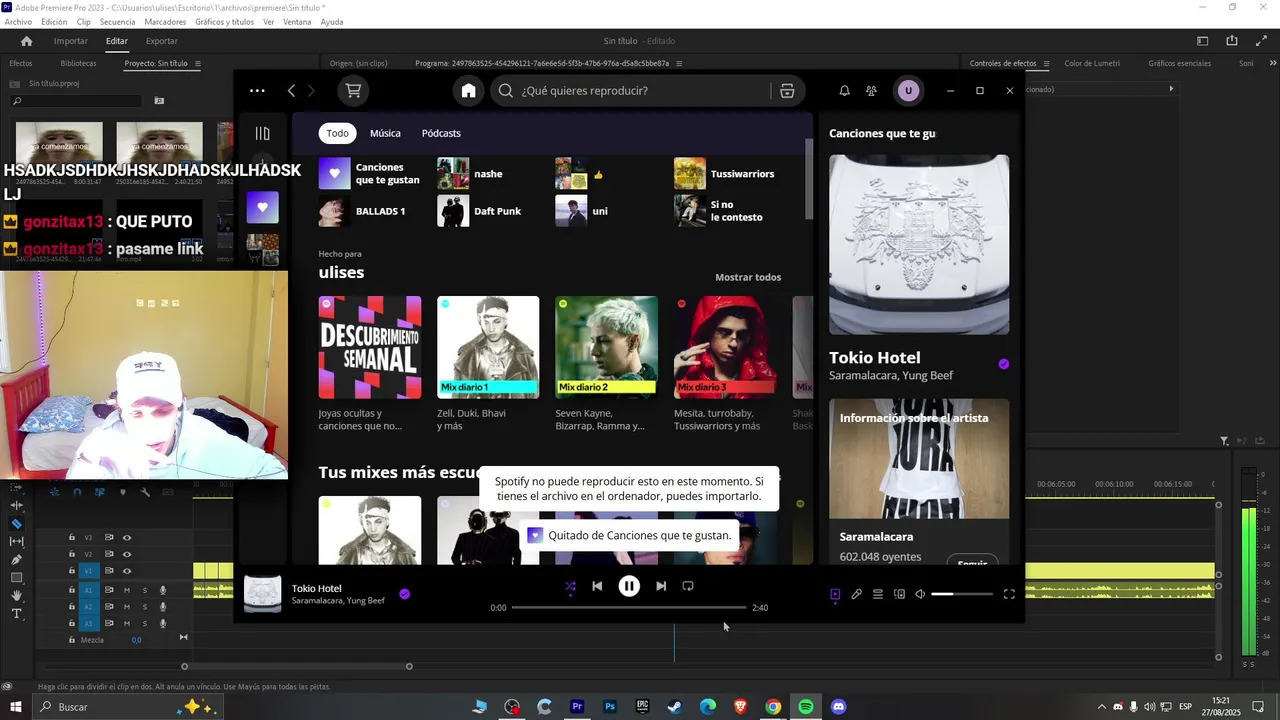The image size is (1280, 720).
Task: Switch to Color de Lumetri panel
Action: click(x=1092, y=63)
